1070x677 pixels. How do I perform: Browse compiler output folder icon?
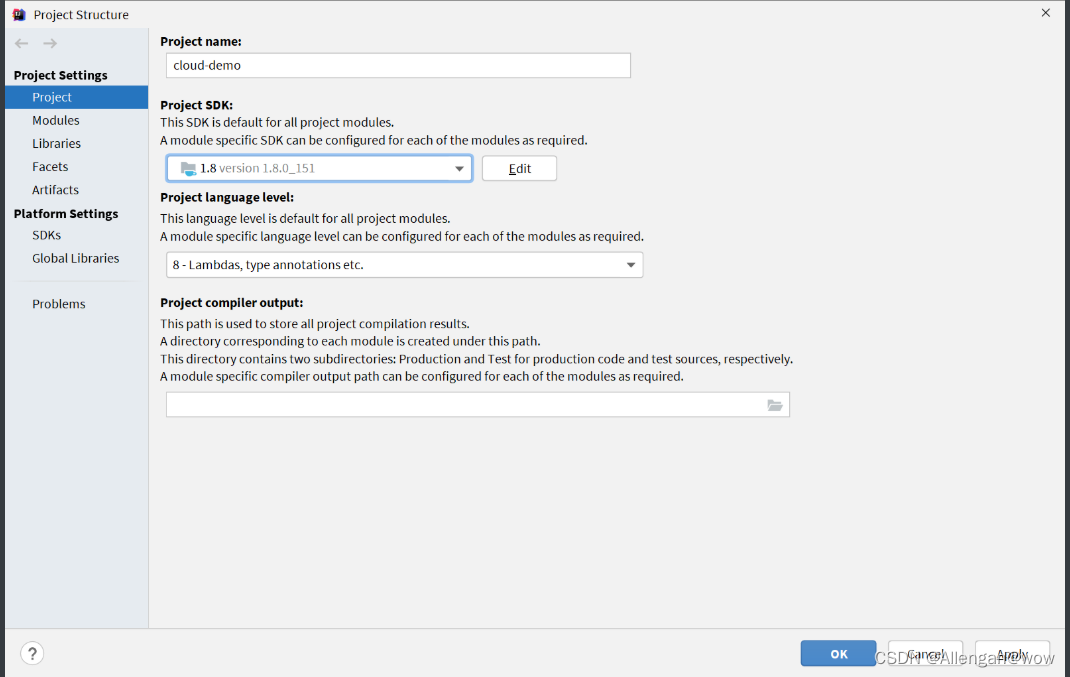click(x=775, y=405)
